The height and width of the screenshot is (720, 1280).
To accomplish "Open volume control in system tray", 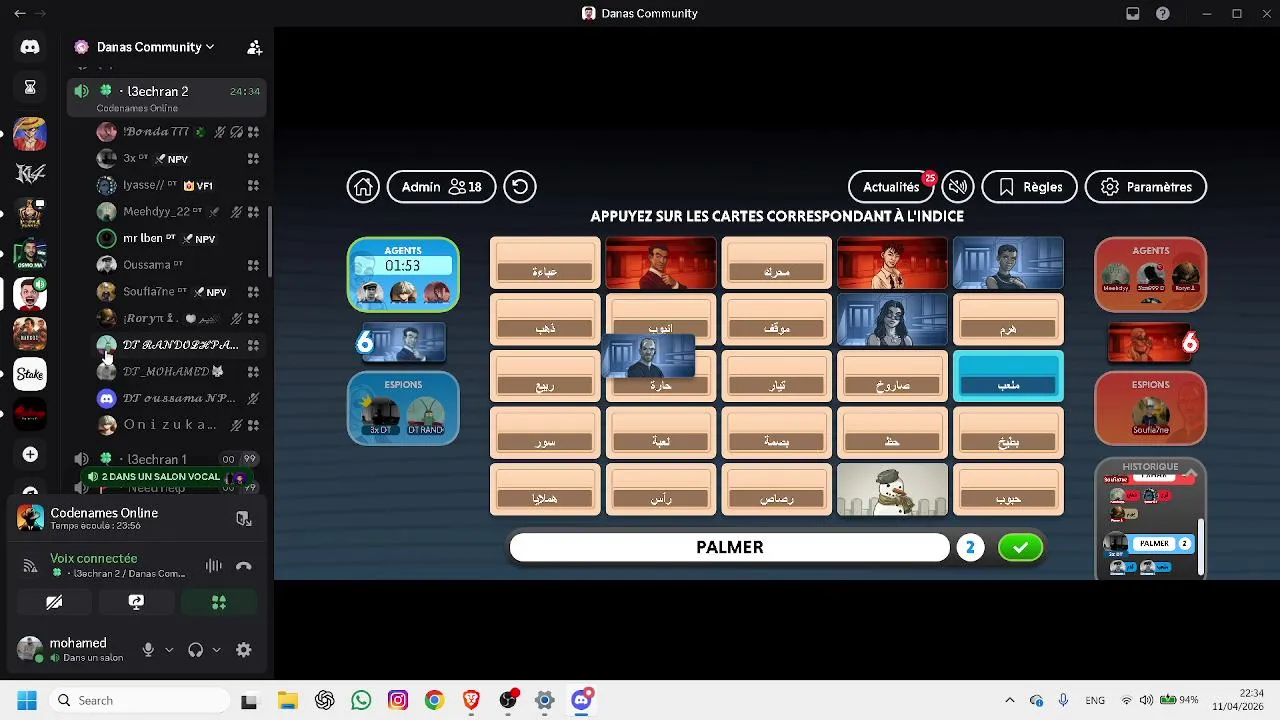I will click(1146, 701).
